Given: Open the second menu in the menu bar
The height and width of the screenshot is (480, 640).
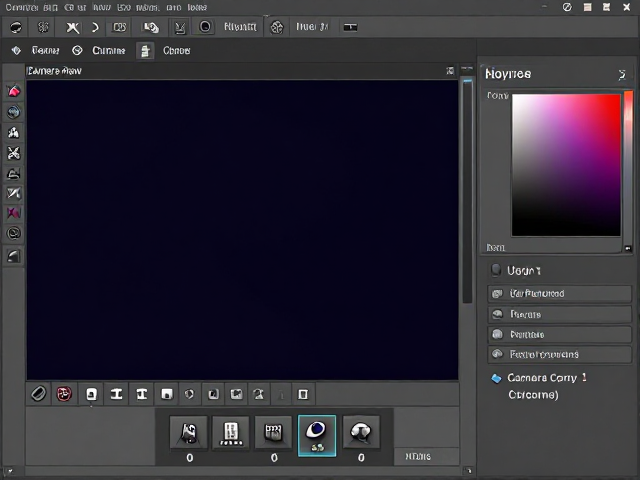Looking at the screenshot, I should tap(50, 7).
